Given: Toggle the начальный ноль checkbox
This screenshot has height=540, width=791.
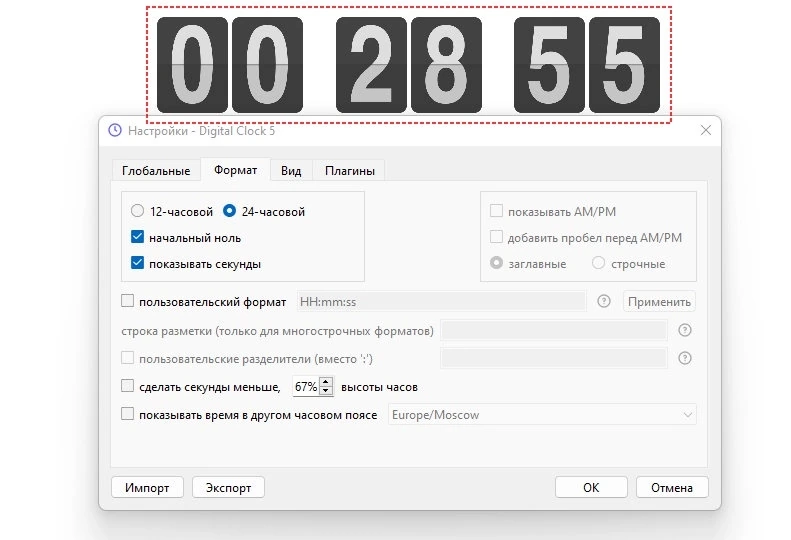Looking at the screenshot, I should 137,237.
